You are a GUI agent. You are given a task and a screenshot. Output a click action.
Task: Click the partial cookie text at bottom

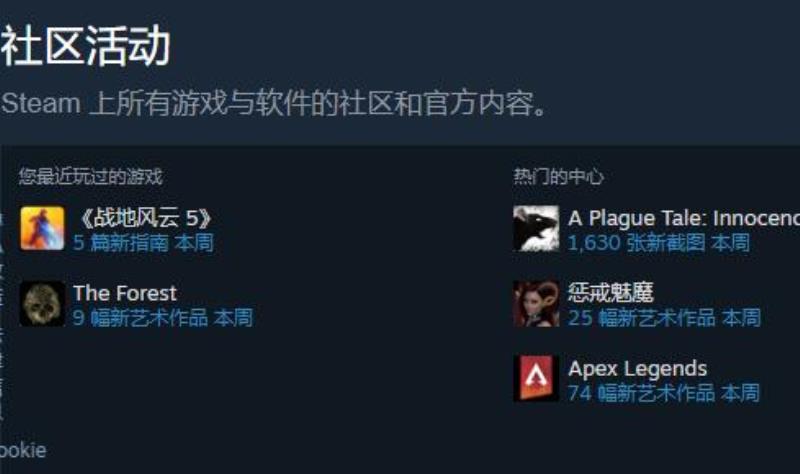(x=23, y=451)
